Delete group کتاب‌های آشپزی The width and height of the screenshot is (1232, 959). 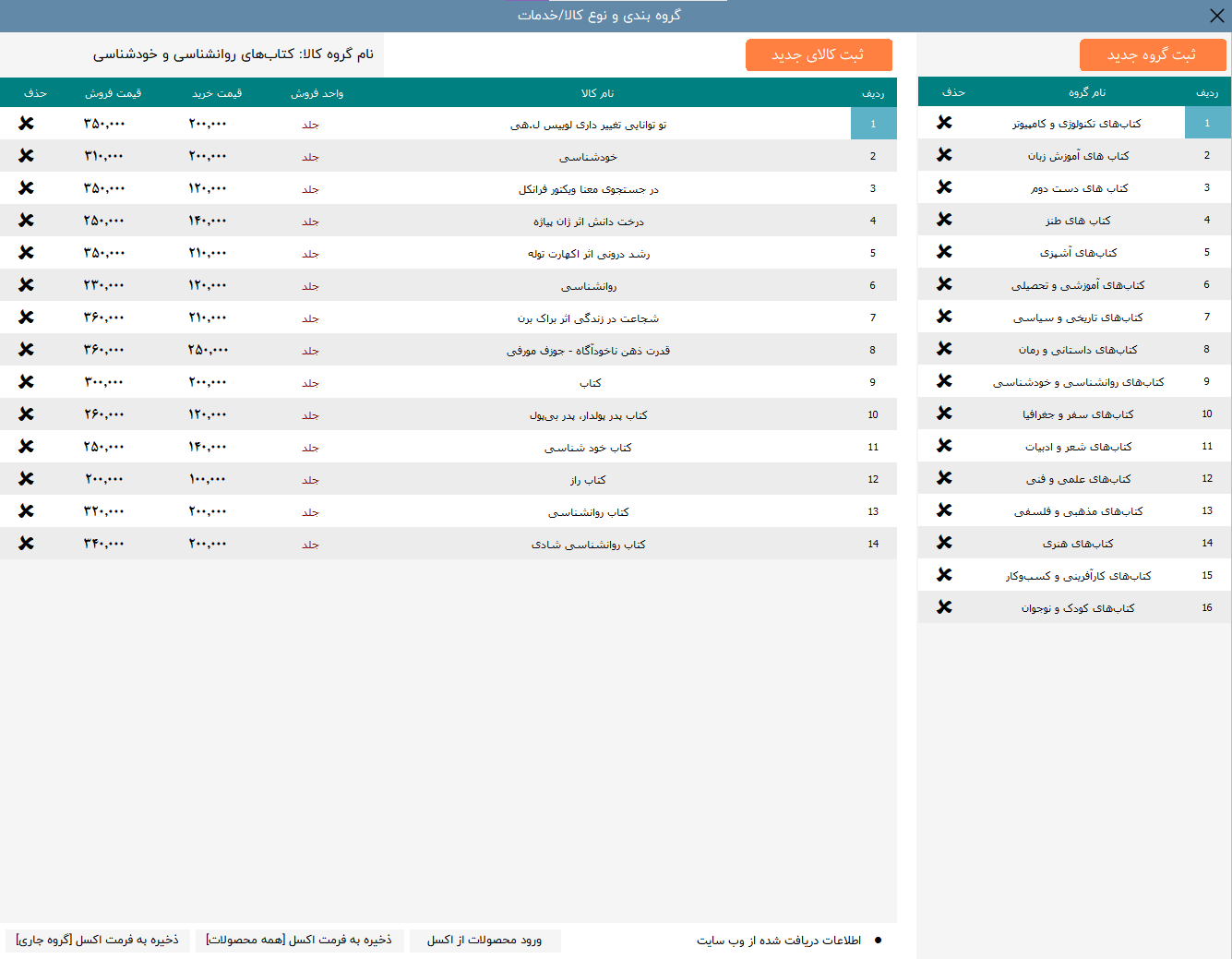pyautogui.click(x=944, y=252)
